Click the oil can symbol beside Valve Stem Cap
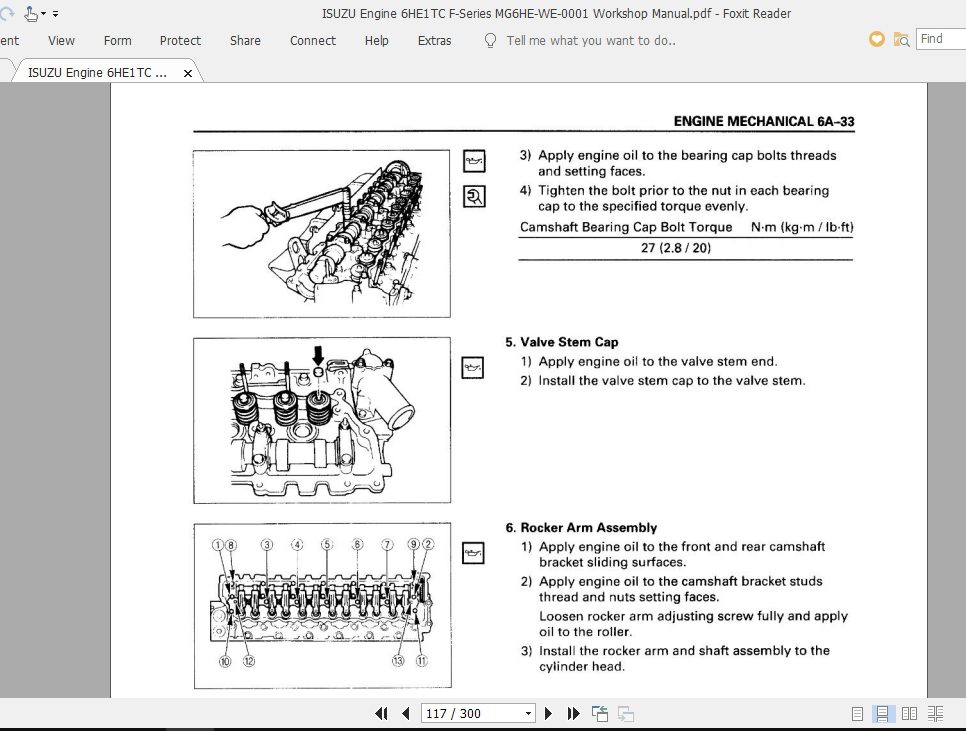The width and height of the screenshot is (966, 731). (x=473, y=368)
